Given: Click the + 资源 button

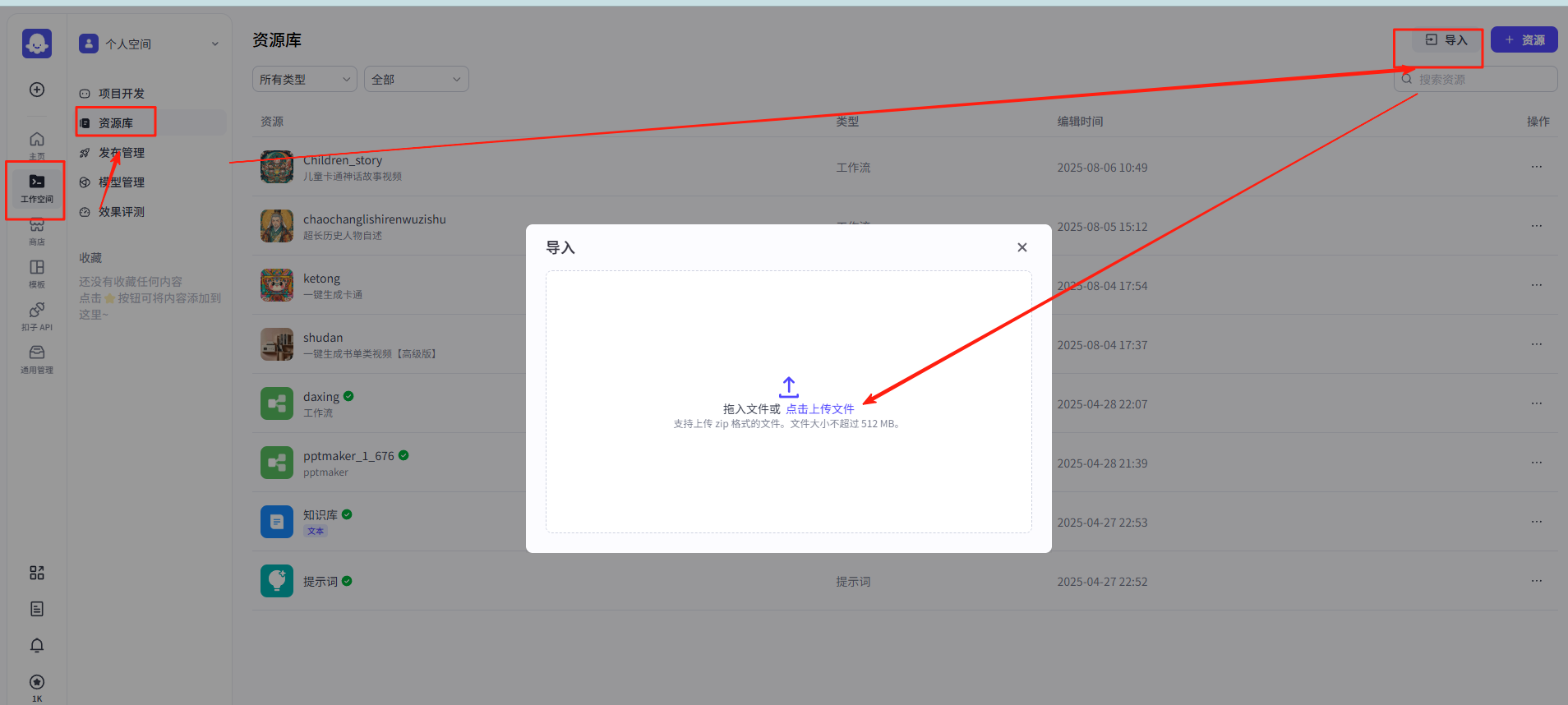Looking at the screenshot, I should coord(1524,40).
